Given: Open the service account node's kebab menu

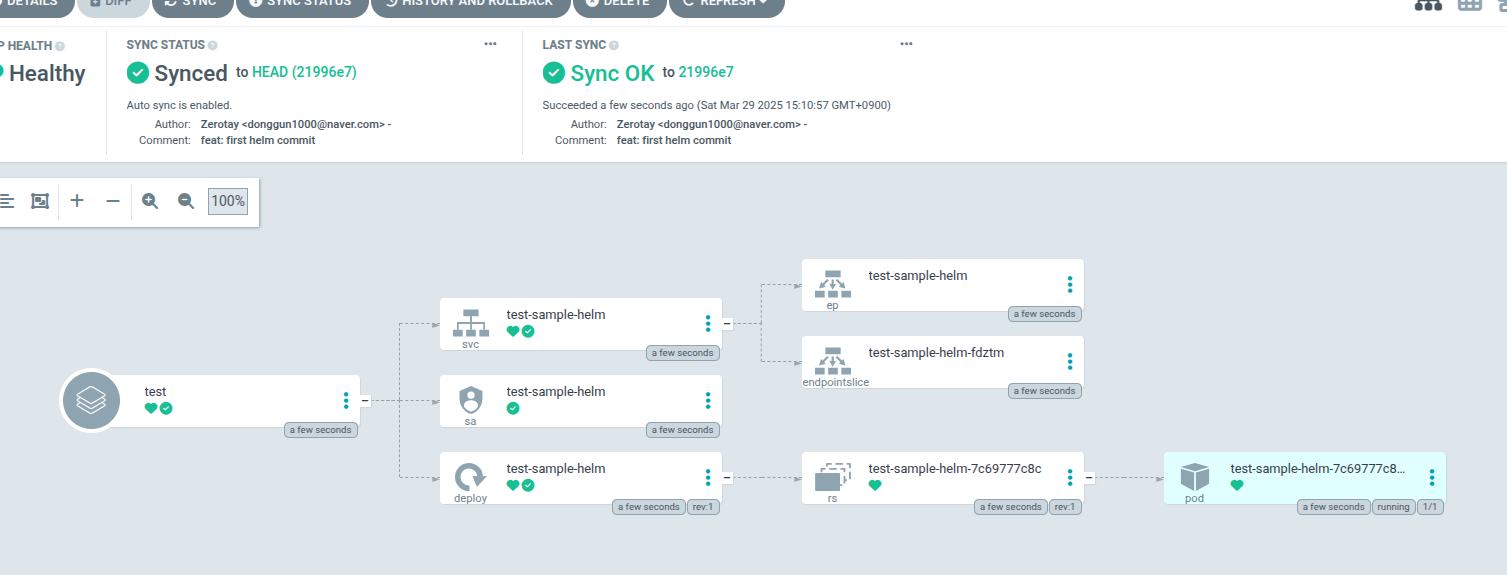Looking at the screenshot, I should [x=708, y=401].
